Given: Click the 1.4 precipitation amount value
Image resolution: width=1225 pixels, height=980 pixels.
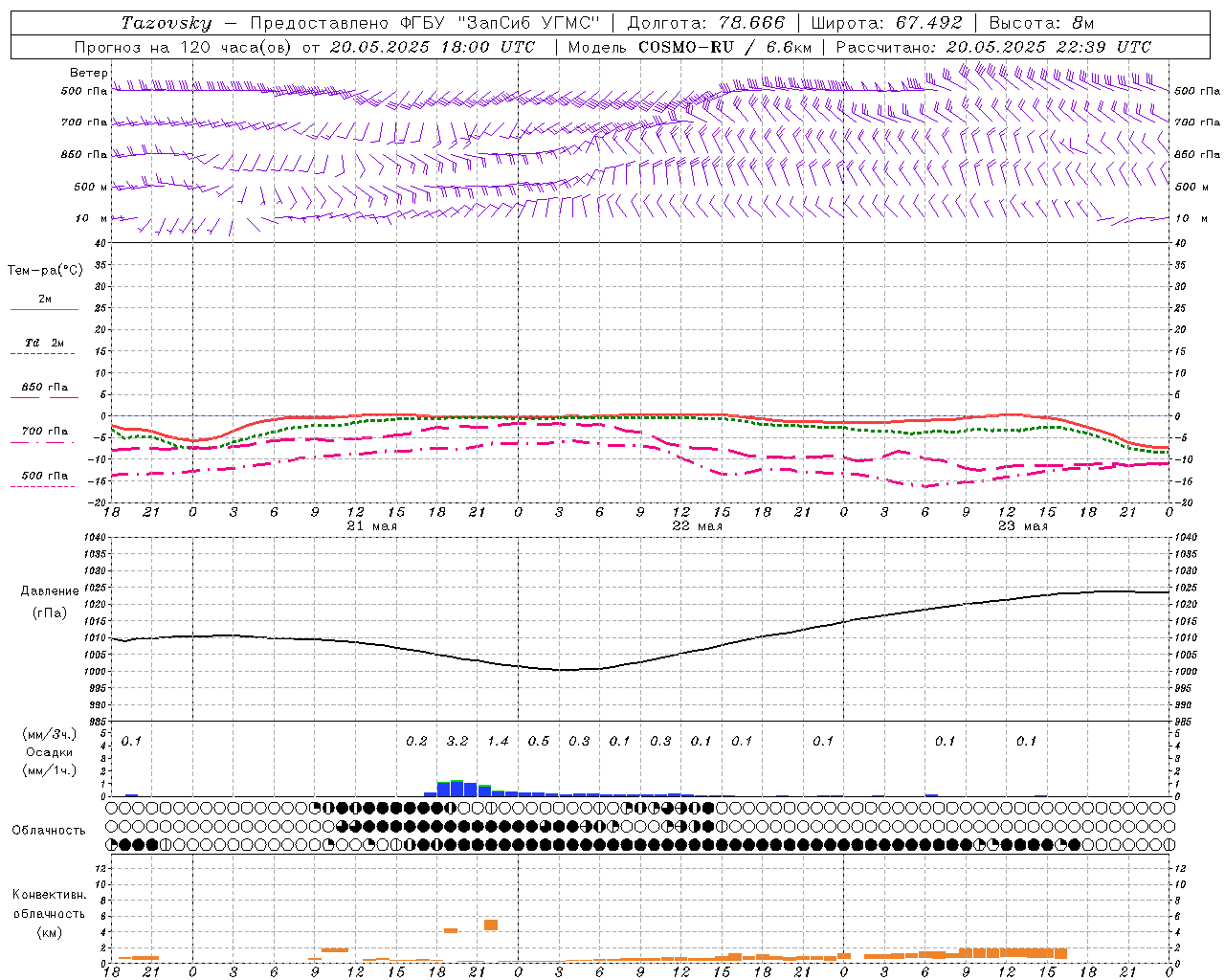Looking at the screenshot, I should click(x=498, y=741).
